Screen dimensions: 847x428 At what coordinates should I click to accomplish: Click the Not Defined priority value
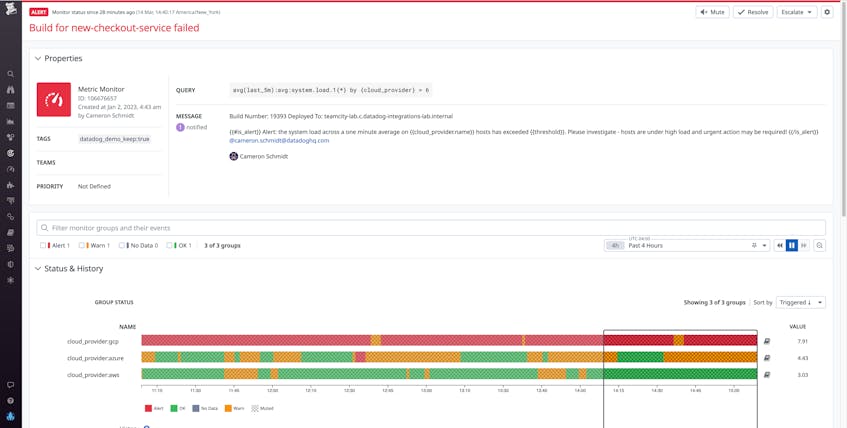94,186
